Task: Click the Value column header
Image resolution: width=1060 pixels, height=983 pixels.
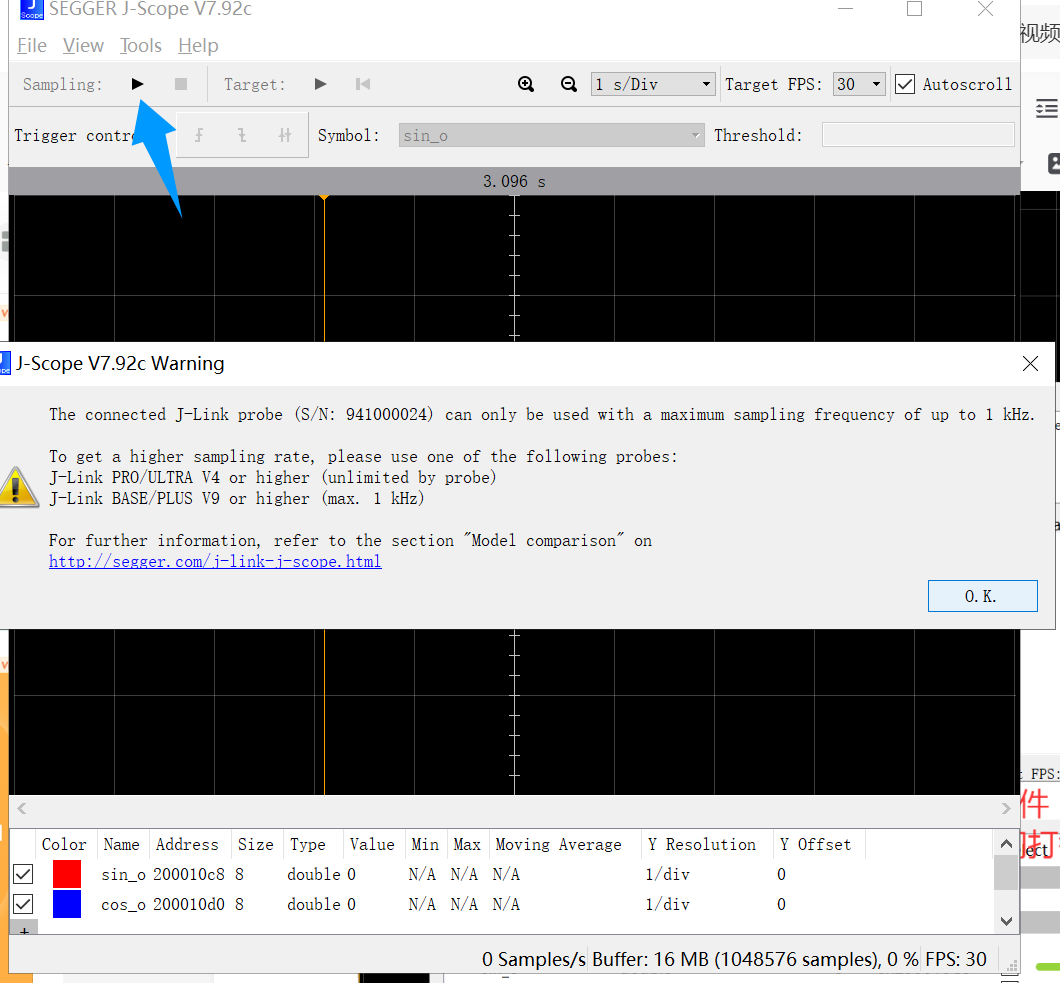Action: coord(372,844)
